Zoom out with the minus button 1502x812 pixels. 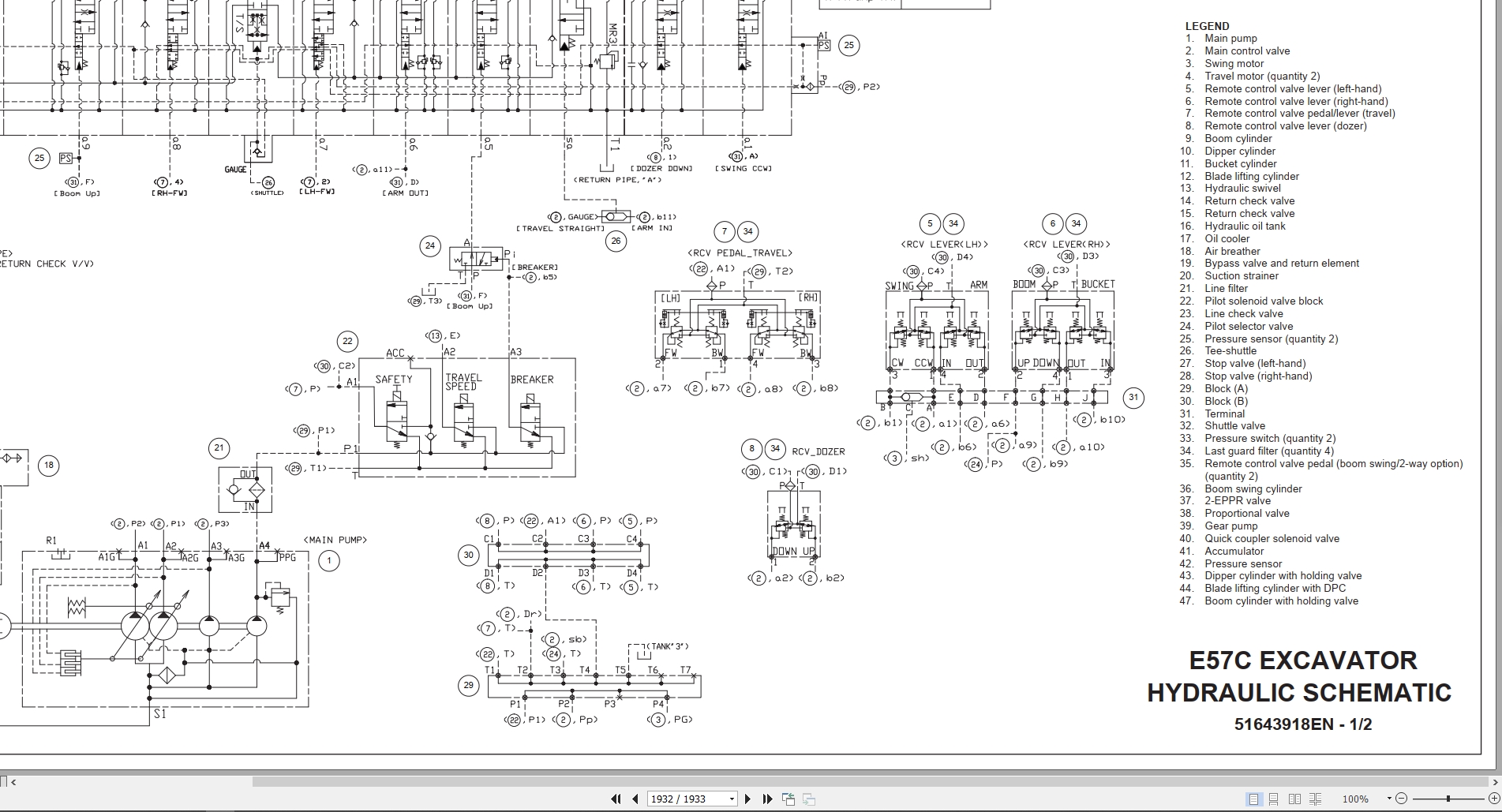click(1401, 799)
